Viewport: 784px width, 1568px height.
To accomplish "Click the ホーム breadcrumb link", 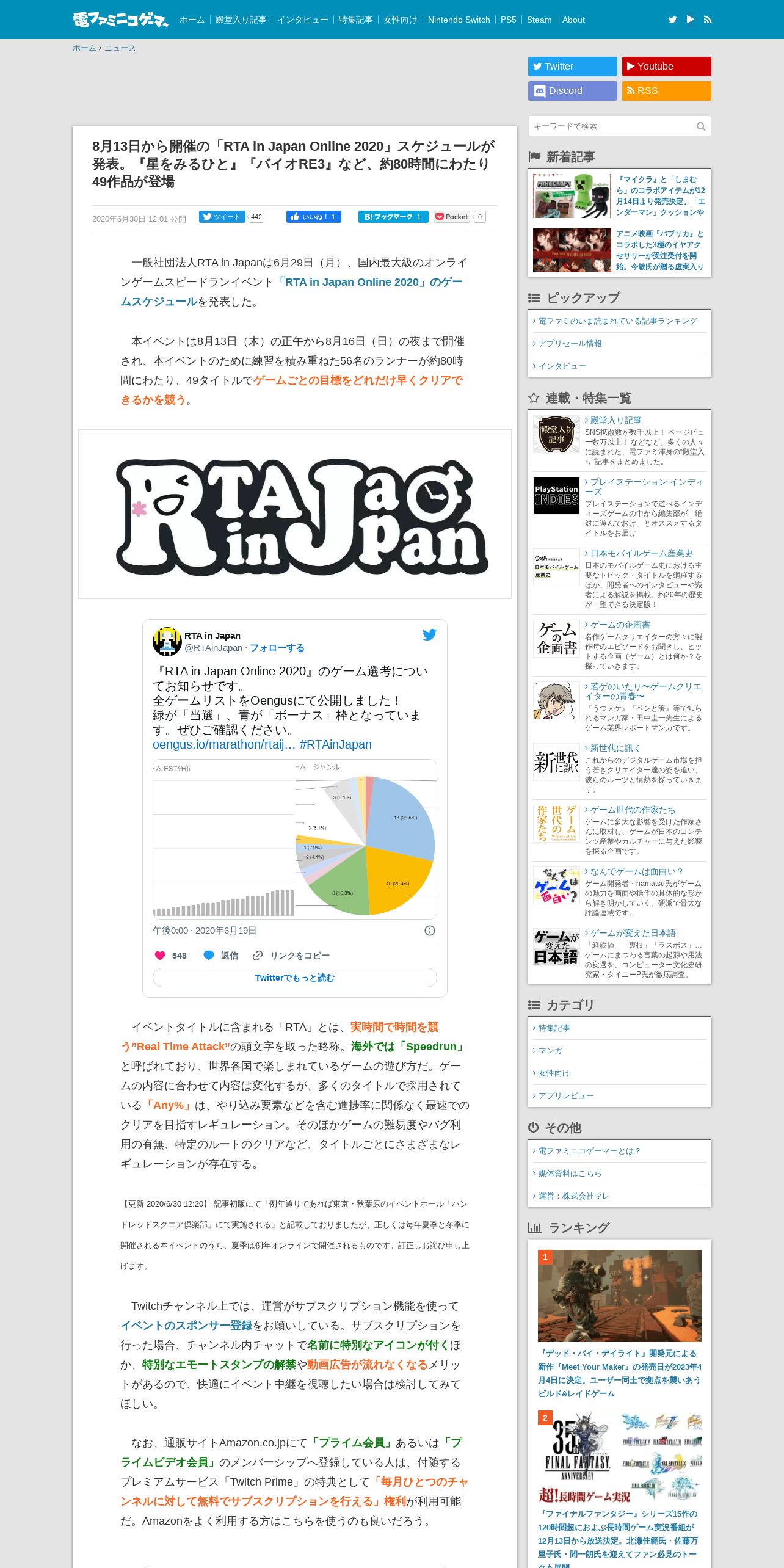I will point(84,48).
